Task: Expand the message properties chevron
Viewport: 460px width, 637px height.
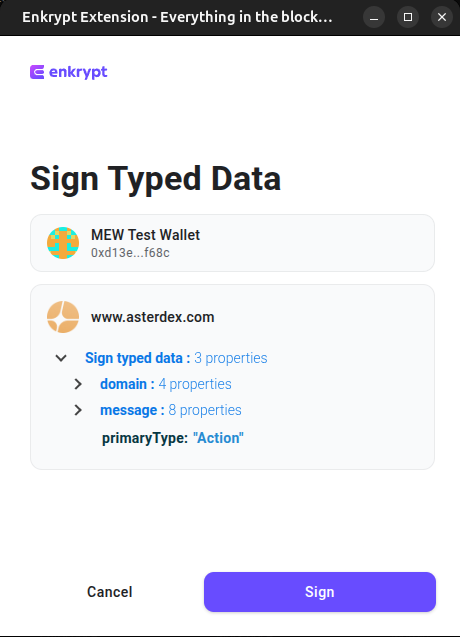Action: point(78,410)
